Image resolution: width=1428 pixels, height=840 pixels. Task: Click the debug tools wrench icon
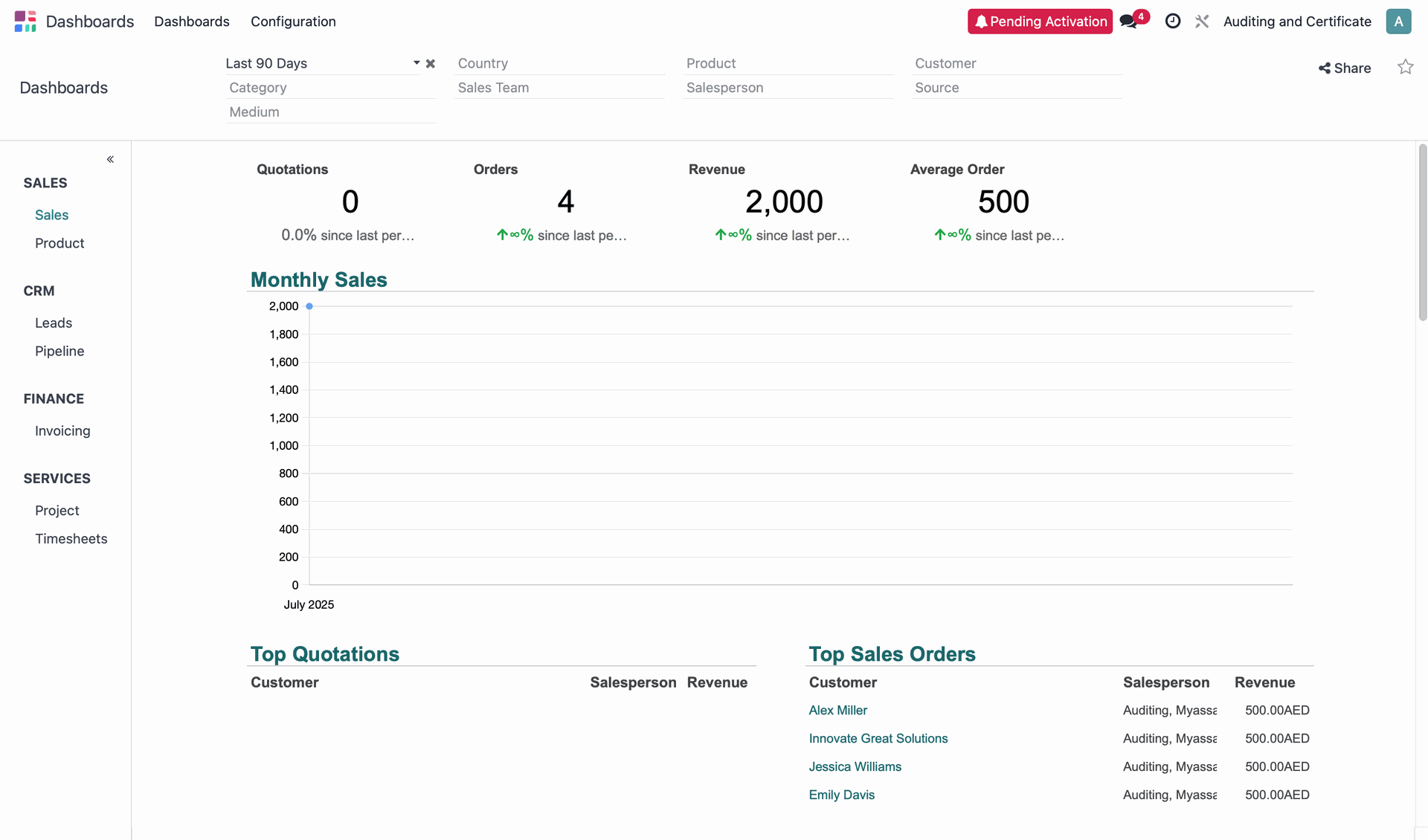[x=1202, y=22]
